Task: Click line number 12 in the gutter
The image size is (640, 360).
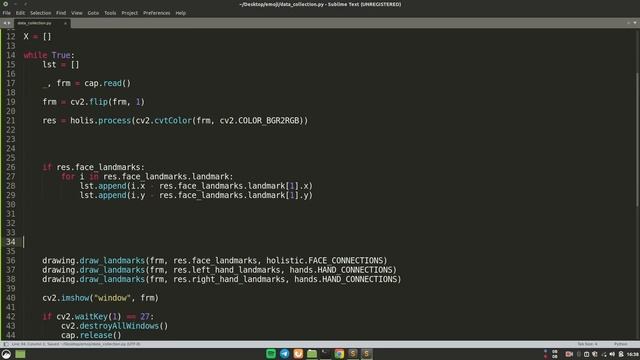Action: [11, 37]
